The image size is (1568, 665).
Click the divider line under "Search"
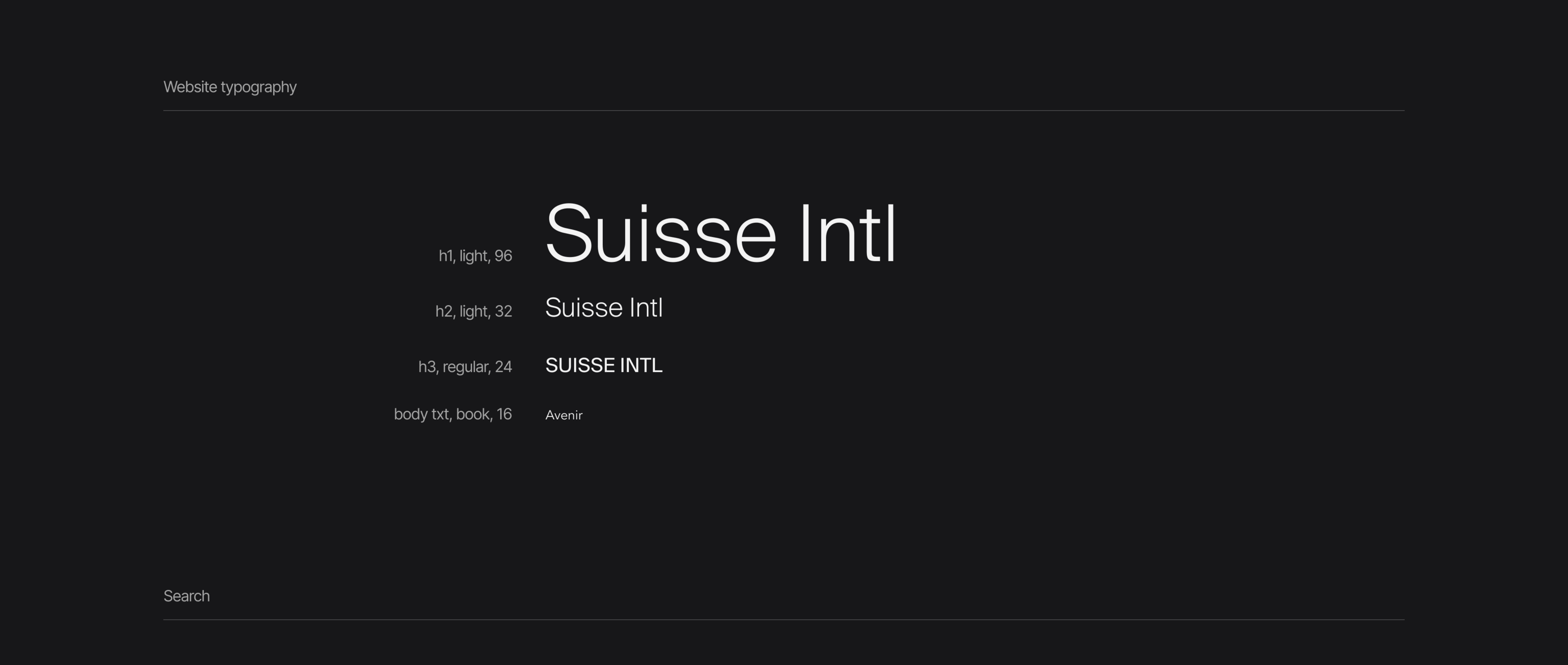[784, 620]
